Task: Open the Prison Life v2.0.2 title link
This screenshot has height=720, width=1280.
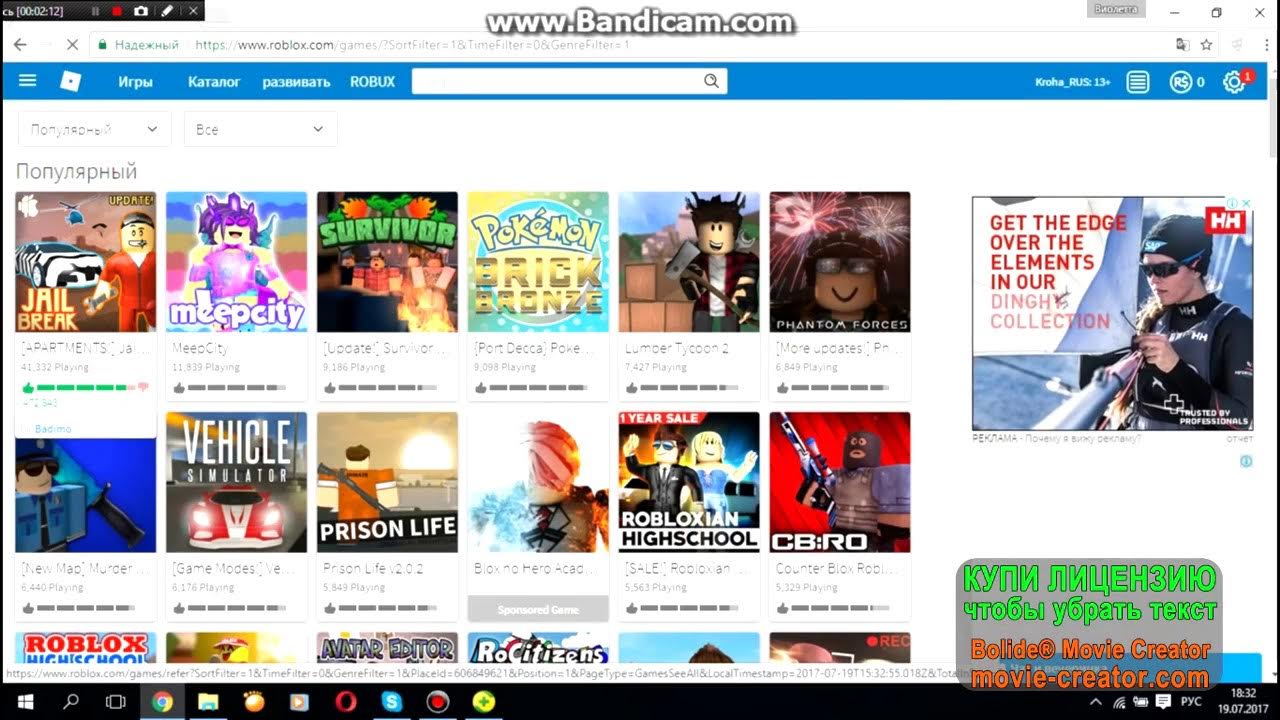Action: pos(373,568)
